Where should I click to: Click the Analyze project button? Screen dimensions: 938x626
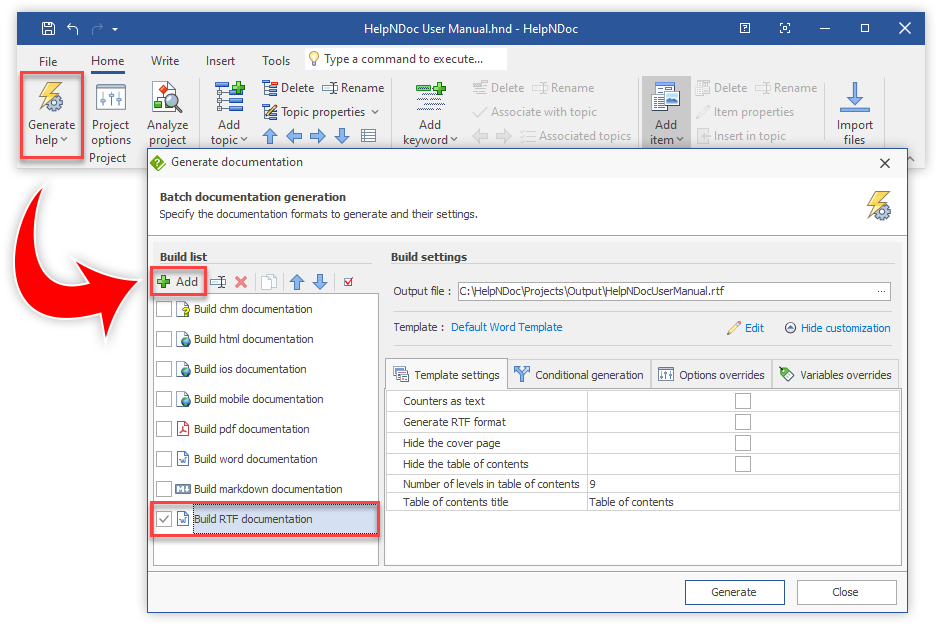coord(168,114)
